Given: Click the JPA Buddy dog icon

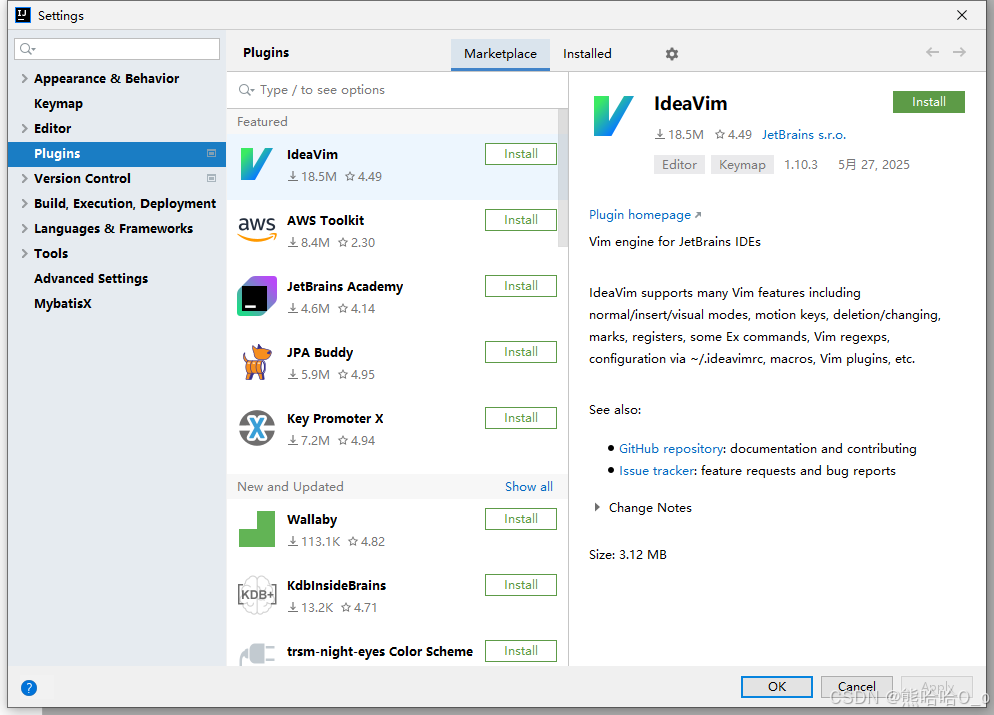Looking at the screenshot, I should click(x=257, y=362).
